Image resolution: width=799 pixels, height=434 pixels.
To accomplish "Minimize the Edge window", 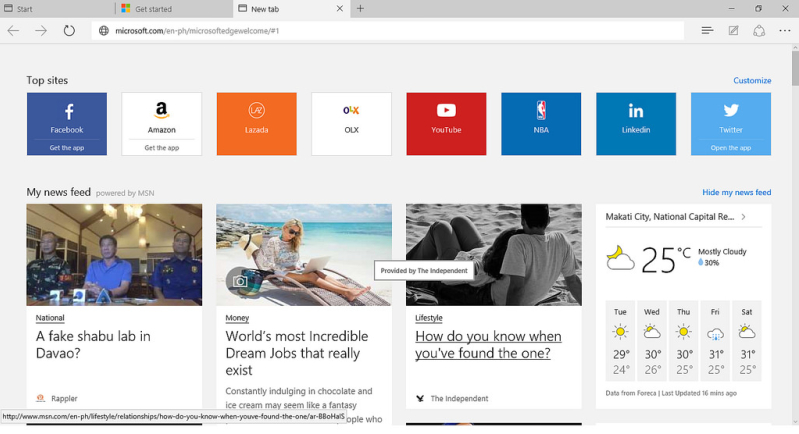I will click(732, 9).
